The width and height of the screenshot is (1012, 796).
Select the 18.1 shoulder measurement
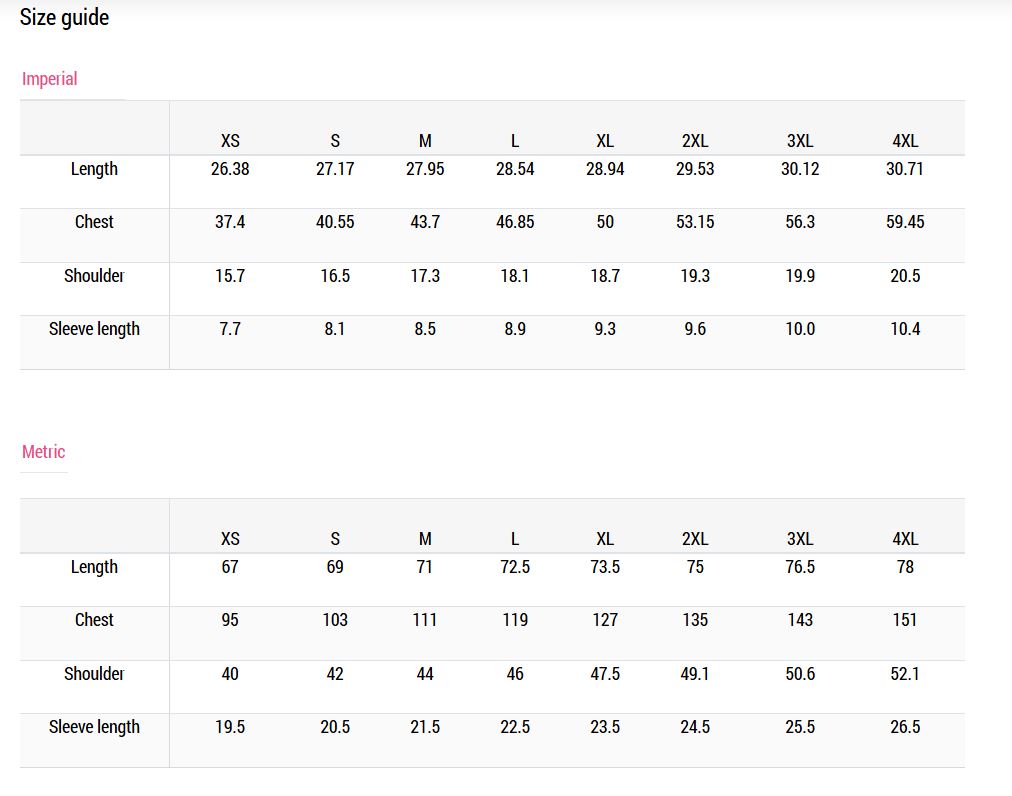pyautogui.click(x=515, y=276)
